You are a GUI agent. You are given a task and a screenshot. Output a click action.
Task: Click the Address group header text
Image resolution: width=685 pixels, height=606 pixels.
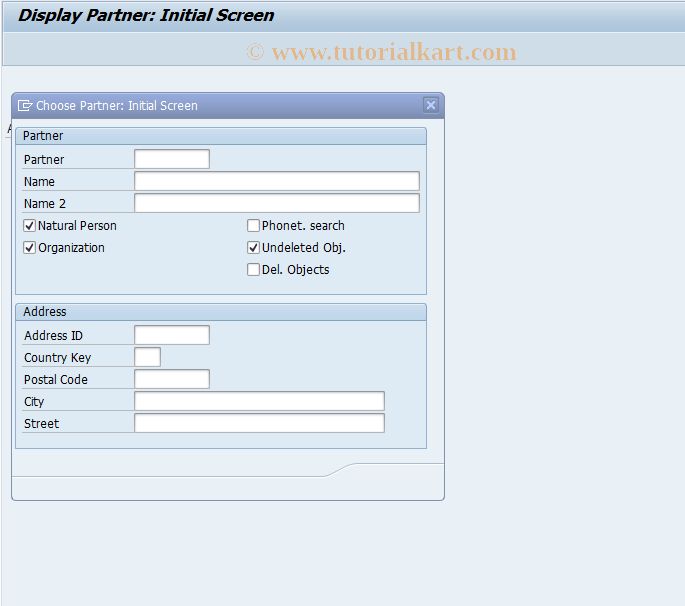click(x=45, y=312)
